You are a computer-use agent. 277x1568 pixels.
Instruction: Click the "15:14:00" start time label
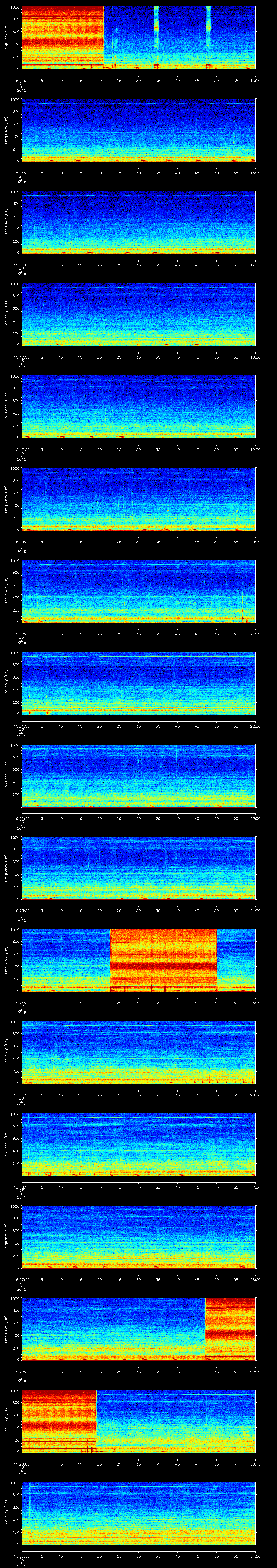[x=21, y=80]
